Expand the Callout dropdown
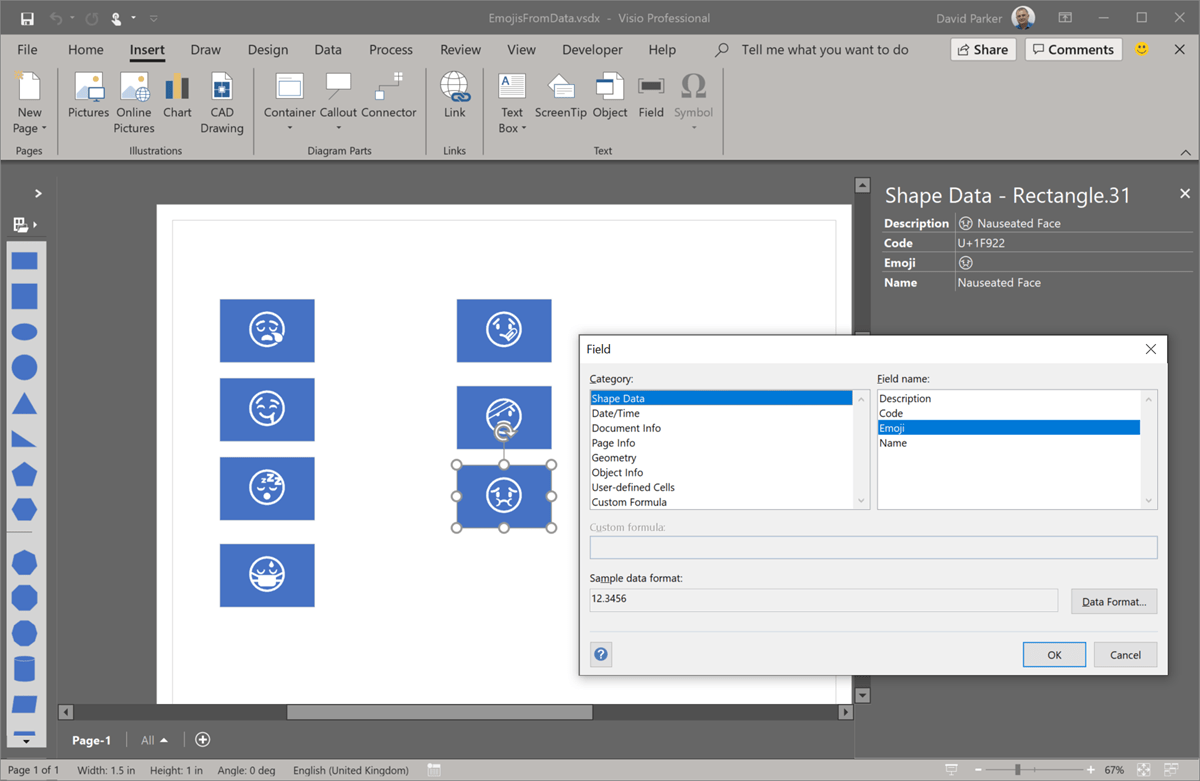Viewport: 1200px width, 781px height. click(339, 127)
